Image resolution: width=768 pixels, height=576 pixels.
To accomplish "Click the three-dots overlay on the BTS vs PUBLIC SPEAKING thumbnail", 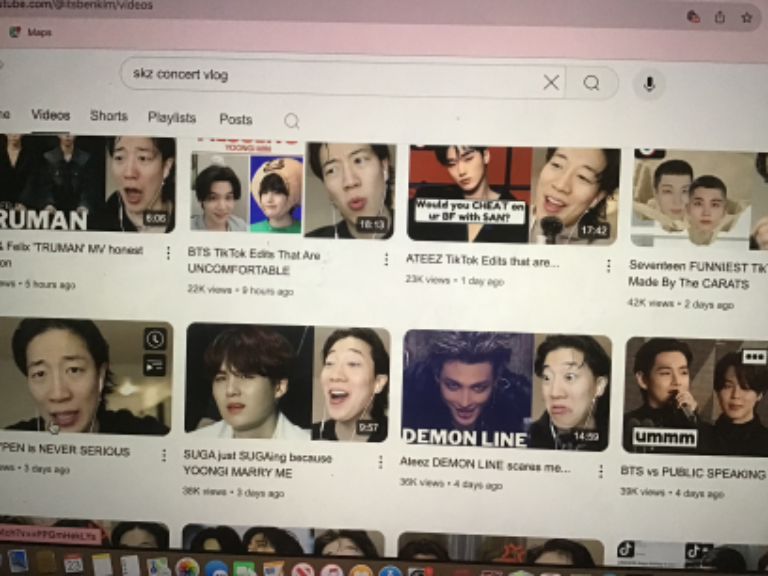I will (754, 357).
